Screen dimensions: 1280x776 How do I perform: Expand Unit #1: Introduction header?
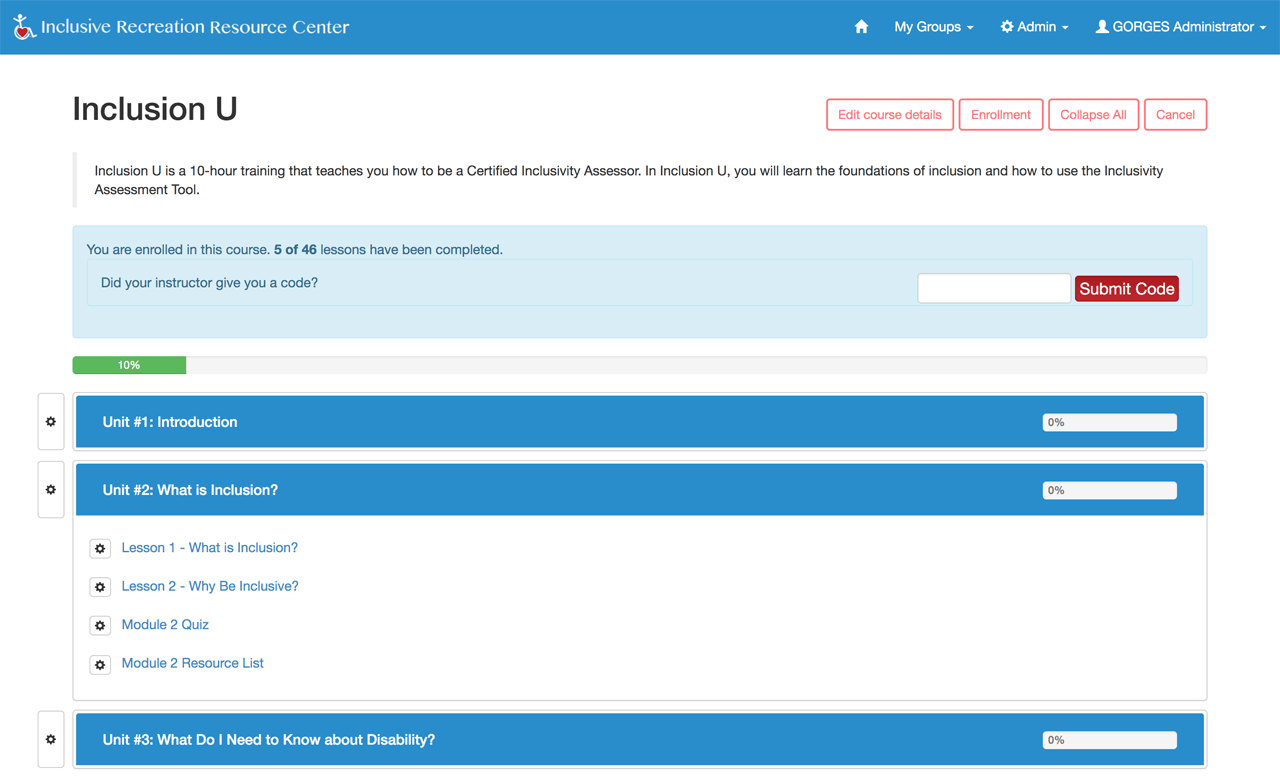(x=640, y=422)
